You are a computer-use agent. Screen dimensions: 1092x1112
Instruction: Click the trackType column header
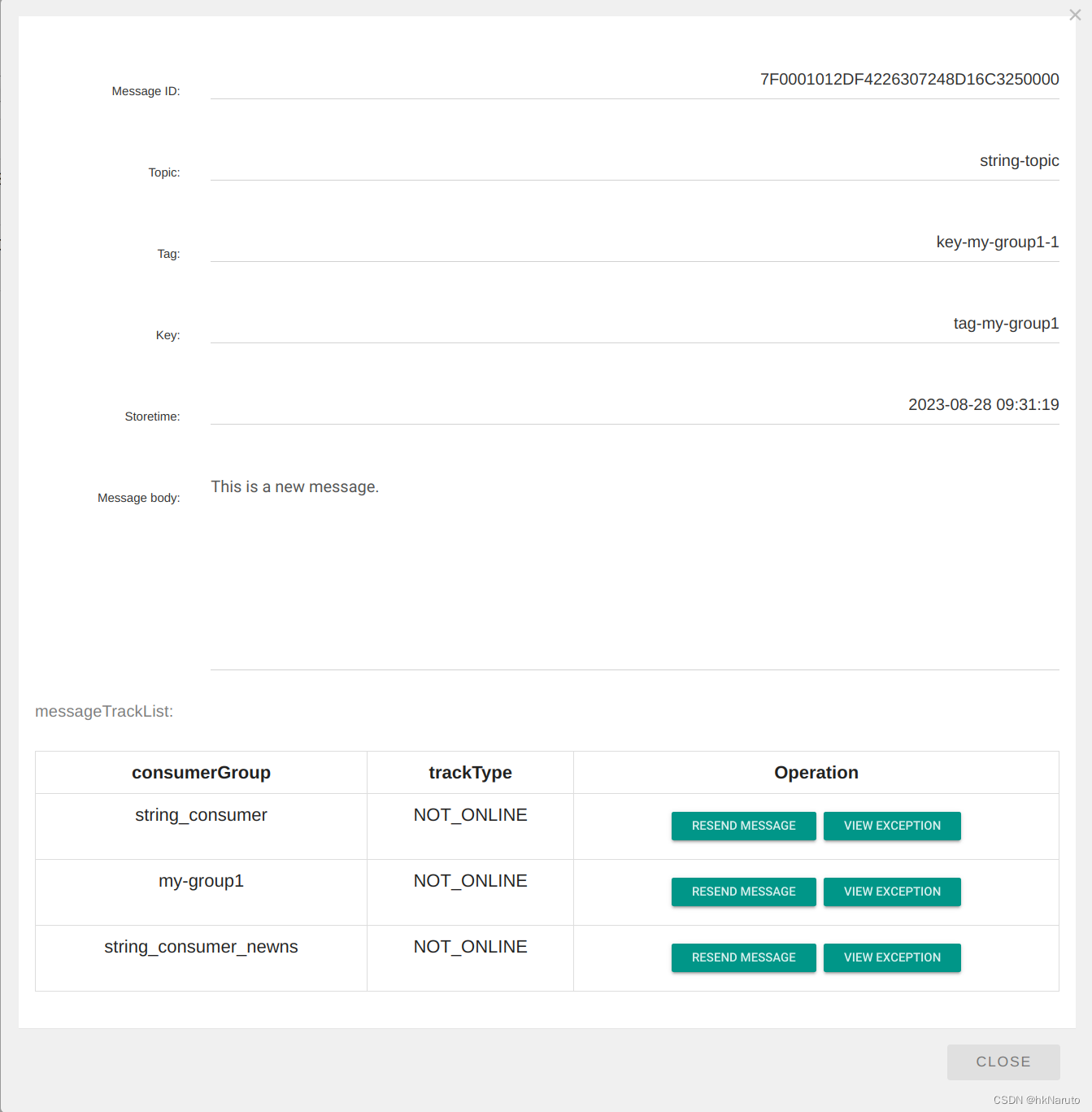(470, 772)
